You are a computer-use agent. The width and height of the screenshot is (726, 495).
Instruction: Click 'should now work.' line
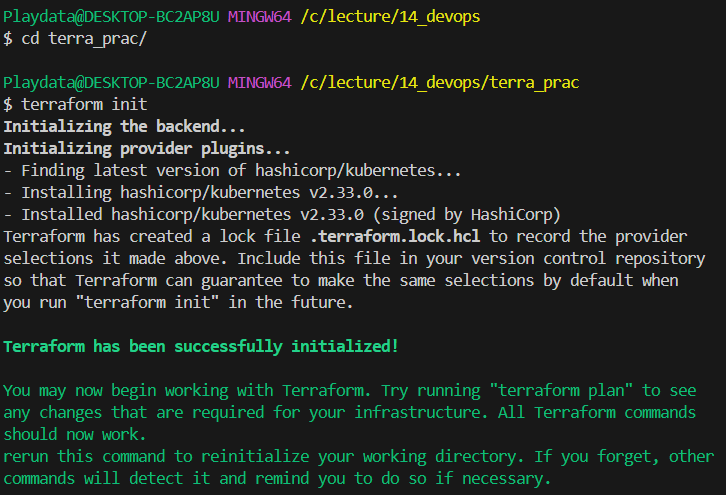[x=75, y=435]
